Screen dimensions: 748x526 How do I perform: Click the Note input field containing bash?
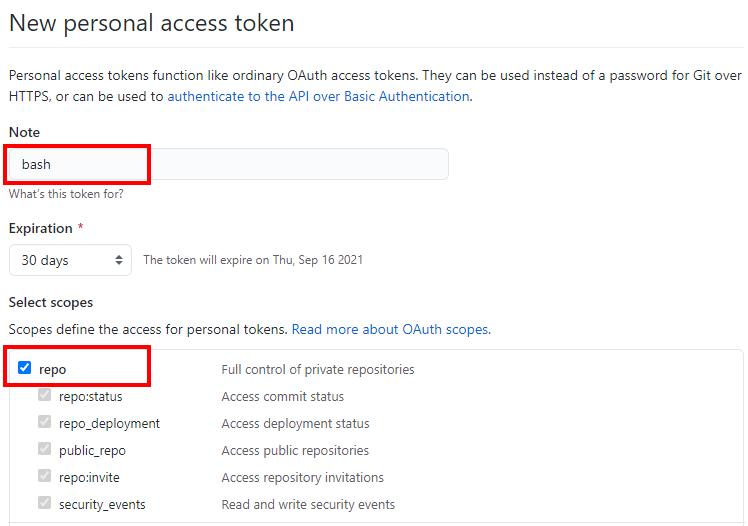(x=229, y=164)
